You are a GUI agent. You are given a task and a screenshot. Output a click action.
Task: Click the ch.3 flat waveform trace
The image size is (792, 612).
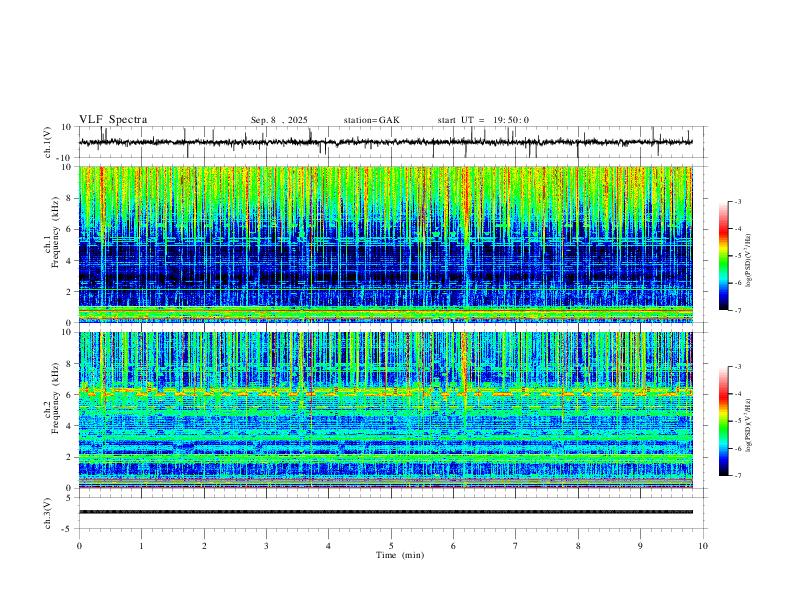(x=385, y=512)
